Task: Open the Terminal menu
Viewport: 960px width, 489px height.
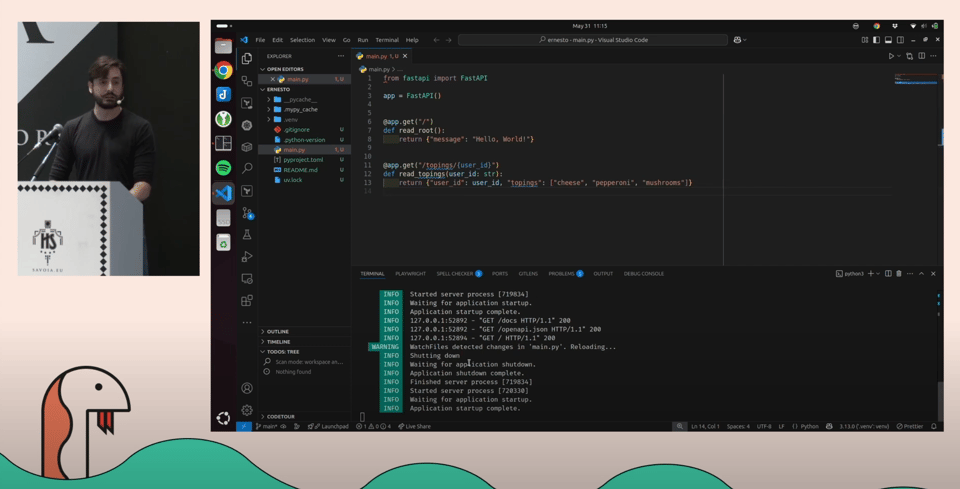Action: (387, 40)
